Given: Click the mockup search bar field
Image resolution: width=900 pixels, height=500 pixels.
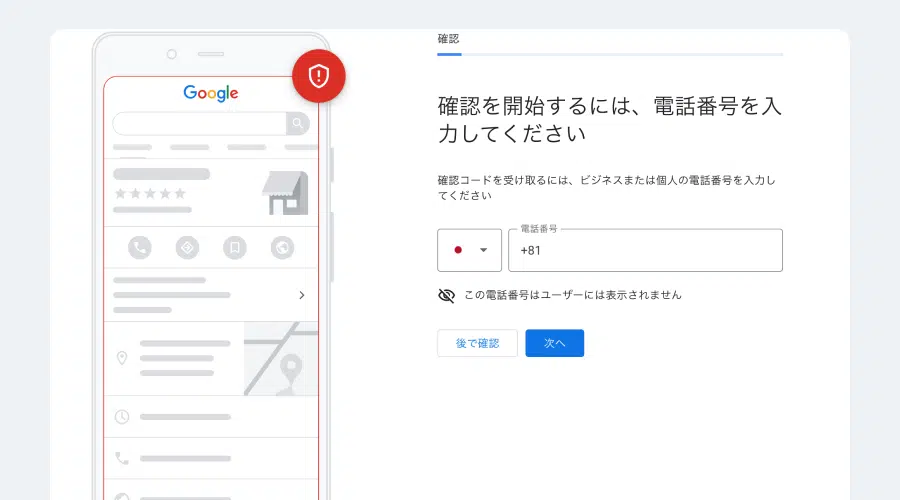Looking at the screenshot, I should point(199,123).
